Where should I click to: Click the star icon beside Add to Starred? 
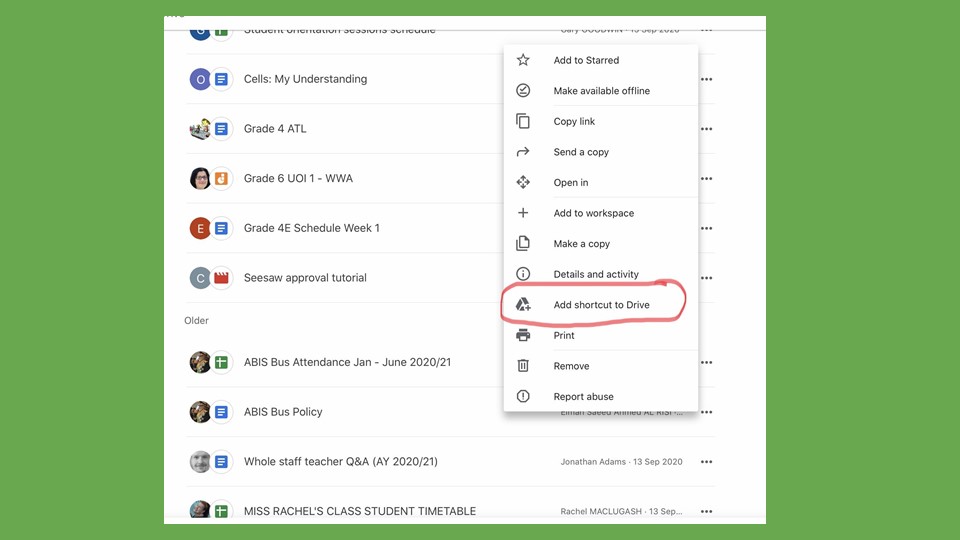click(522, 60)
